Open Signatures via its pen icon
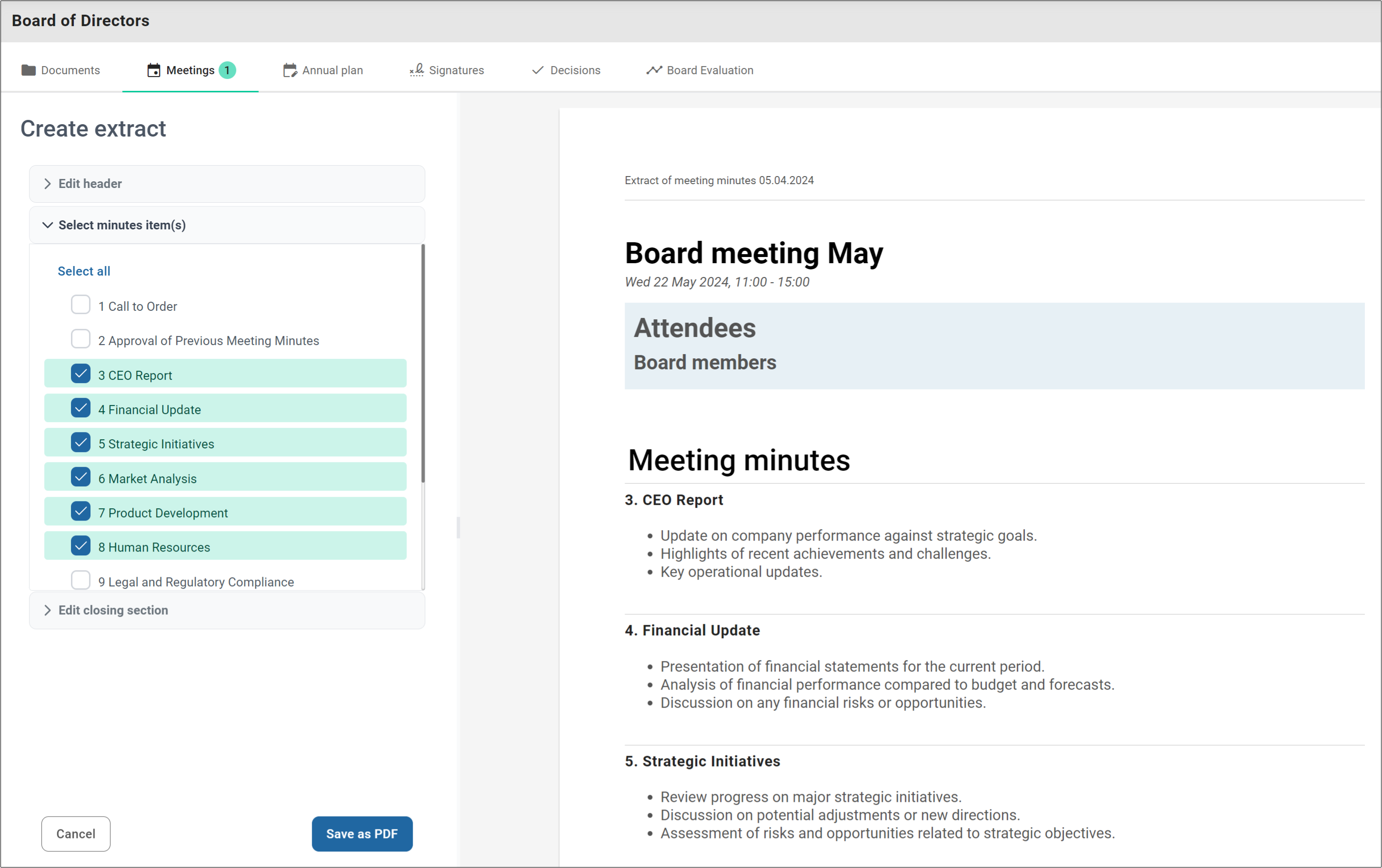 click(416, 70)
